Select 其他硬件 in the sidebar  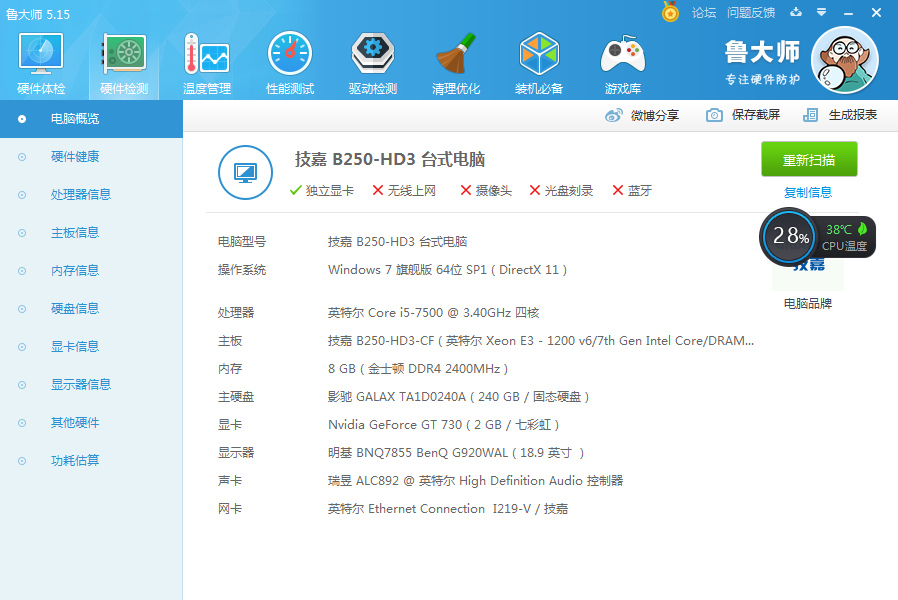pos(91,423)
